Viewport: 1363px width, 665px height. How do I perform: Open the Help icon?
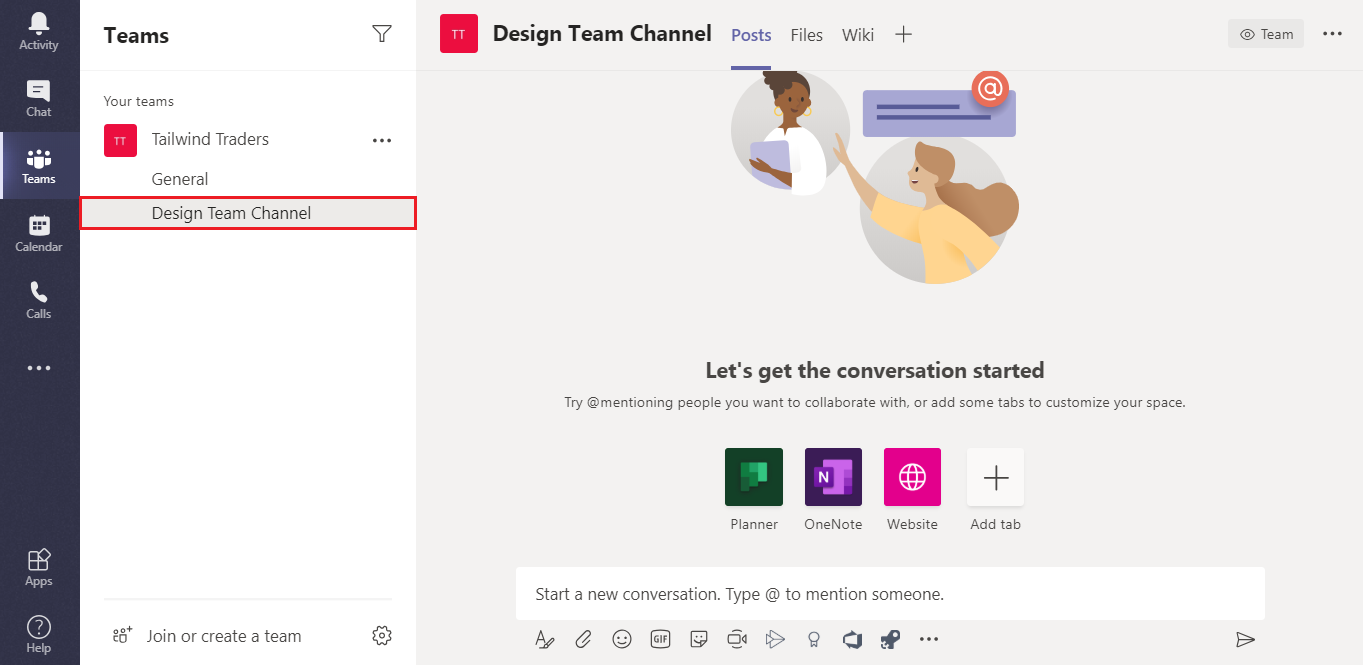coord(39,634)
